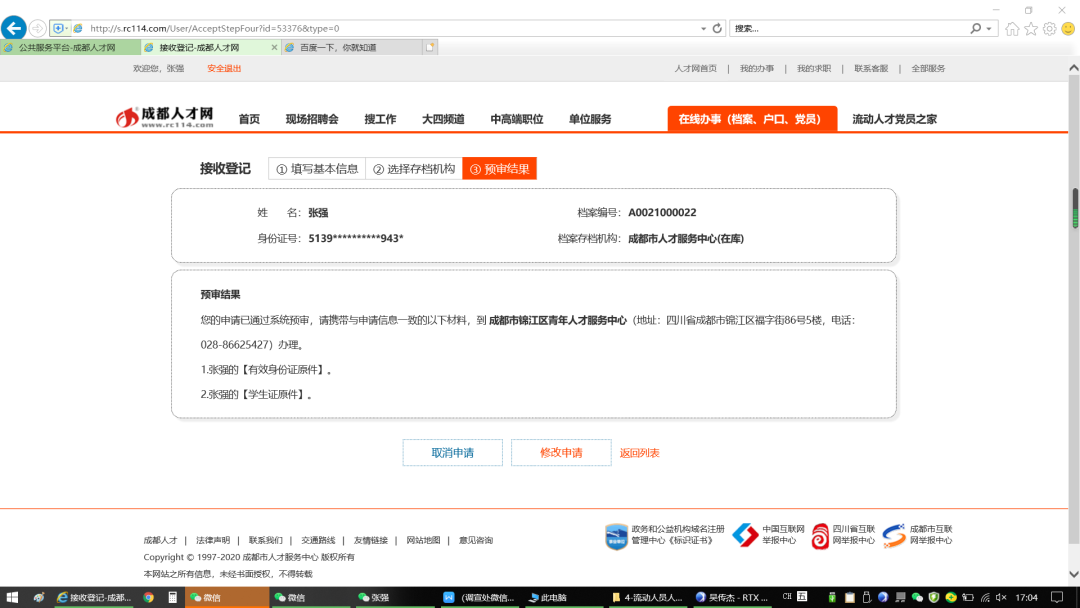Click the Windows Start button
1080x608 pixels.
pyautogui.click(x=12, y=597)
